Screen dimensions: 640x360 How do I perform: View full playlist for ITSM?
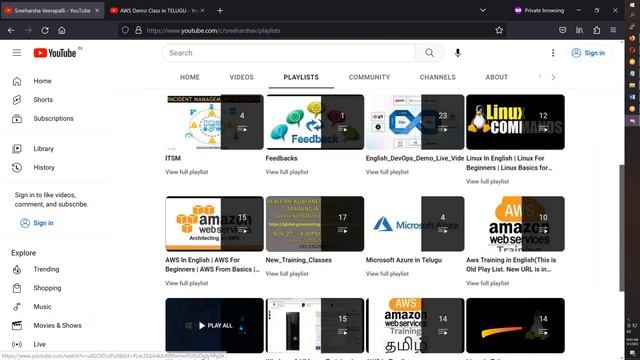pos(187,172)
